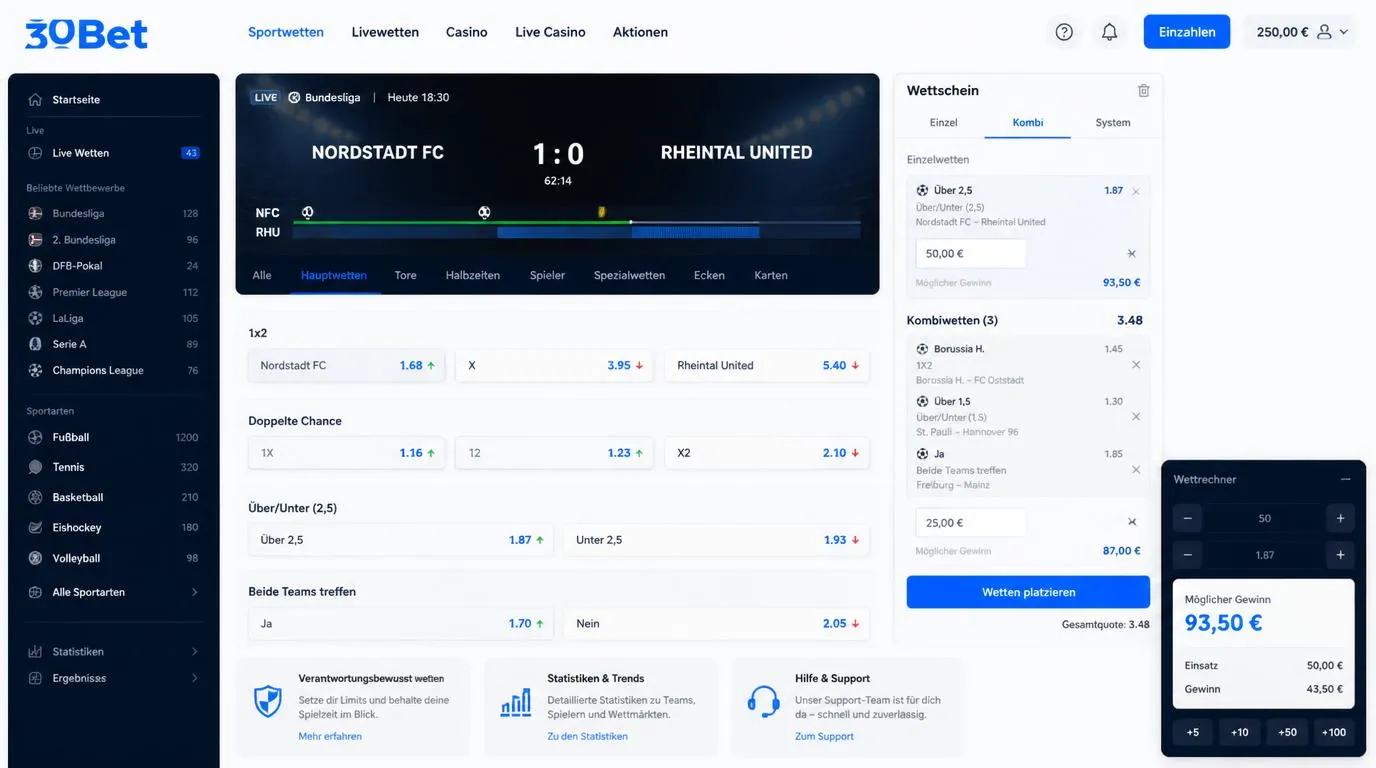Click the yellow card marker on the timeline
Screen dimensions: 1376x768
[601, 212]
